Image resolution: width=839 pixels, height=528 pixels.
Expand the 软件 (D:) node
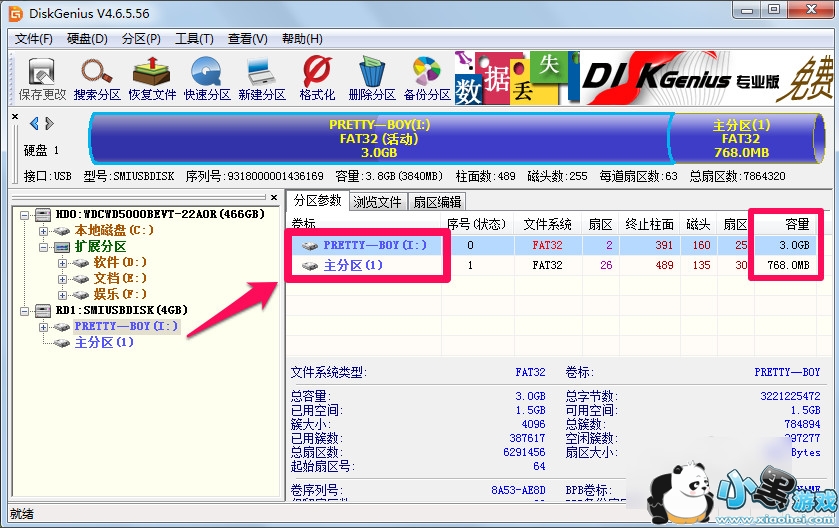[x=63, y=263]
